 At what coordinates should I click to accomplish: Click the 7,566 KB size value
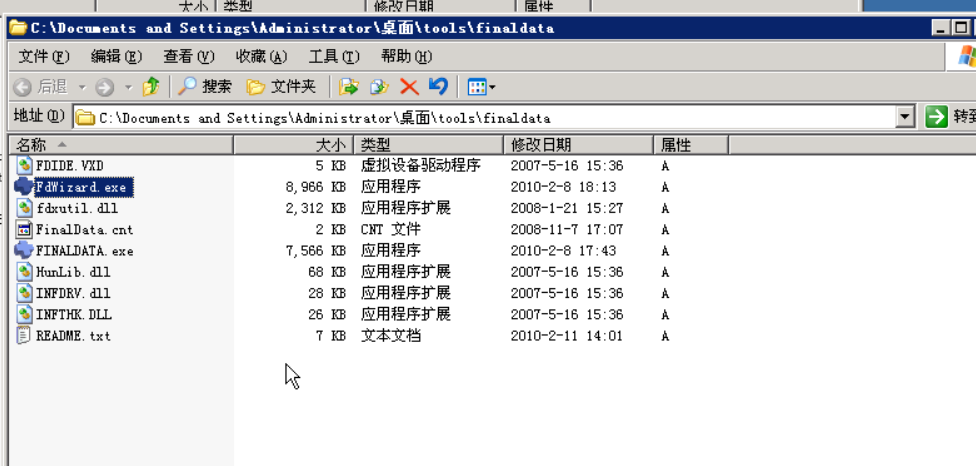click(316, 251)
